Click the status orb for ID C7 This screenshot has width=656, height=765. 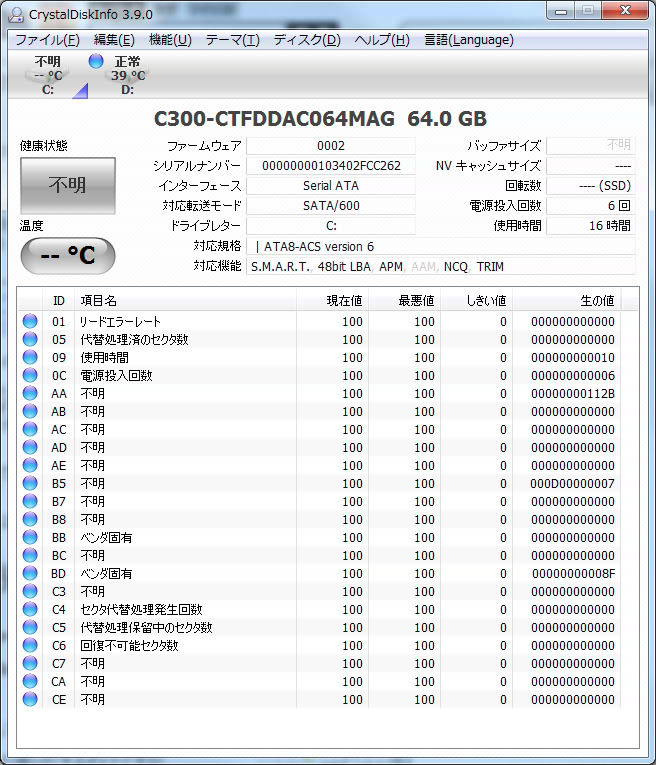click(x=30, y=663)
